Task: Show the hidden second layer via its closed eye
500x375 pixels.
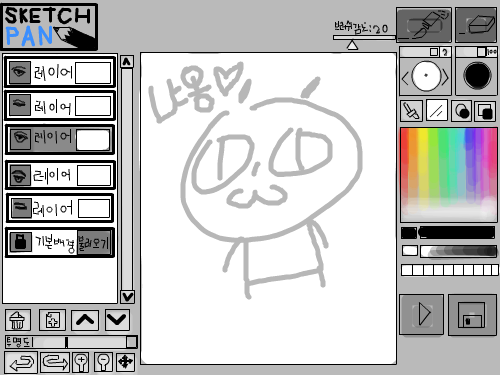Action: click(20, 105)
